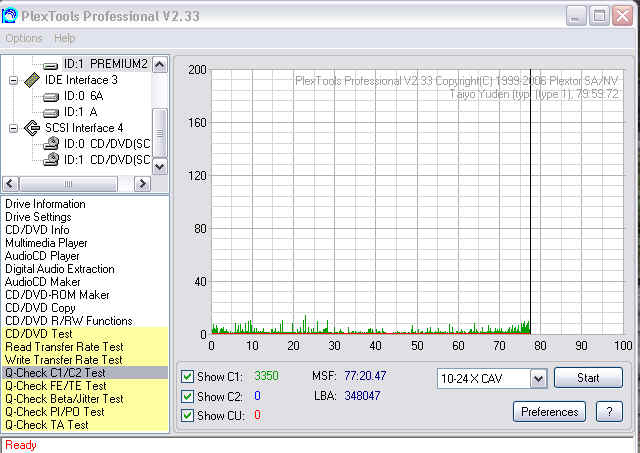Image resolution: width=640 pixels, height=453 pixels.
Task: Select Read Transfer Rate Test
Action: [85, 347]
